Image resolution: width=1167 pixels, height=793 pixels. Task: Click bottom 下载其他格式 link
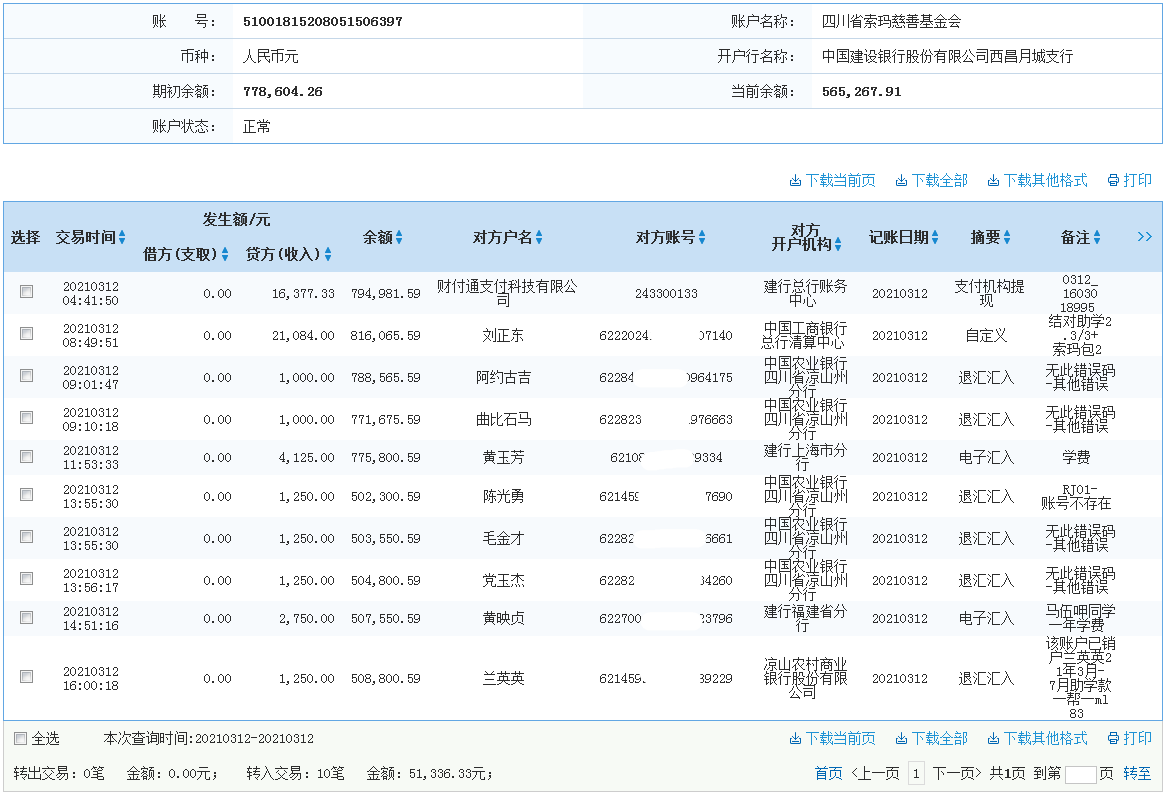point(1037,739)
